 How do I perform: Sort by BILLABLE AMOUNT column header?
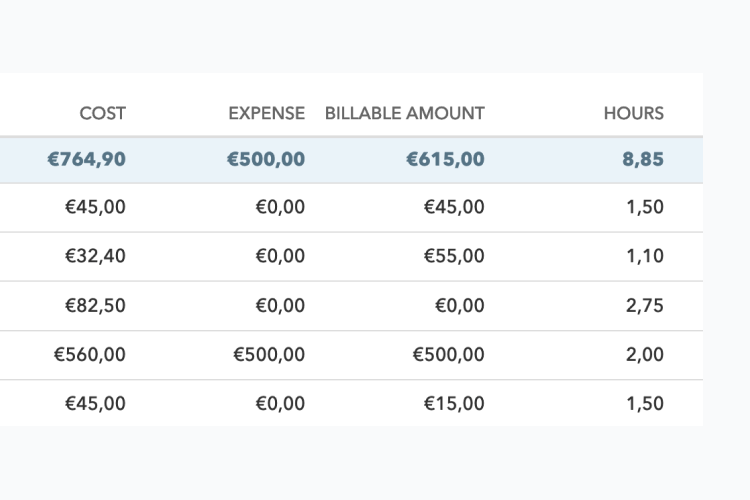pyautogui.click(x=404, y=113)
